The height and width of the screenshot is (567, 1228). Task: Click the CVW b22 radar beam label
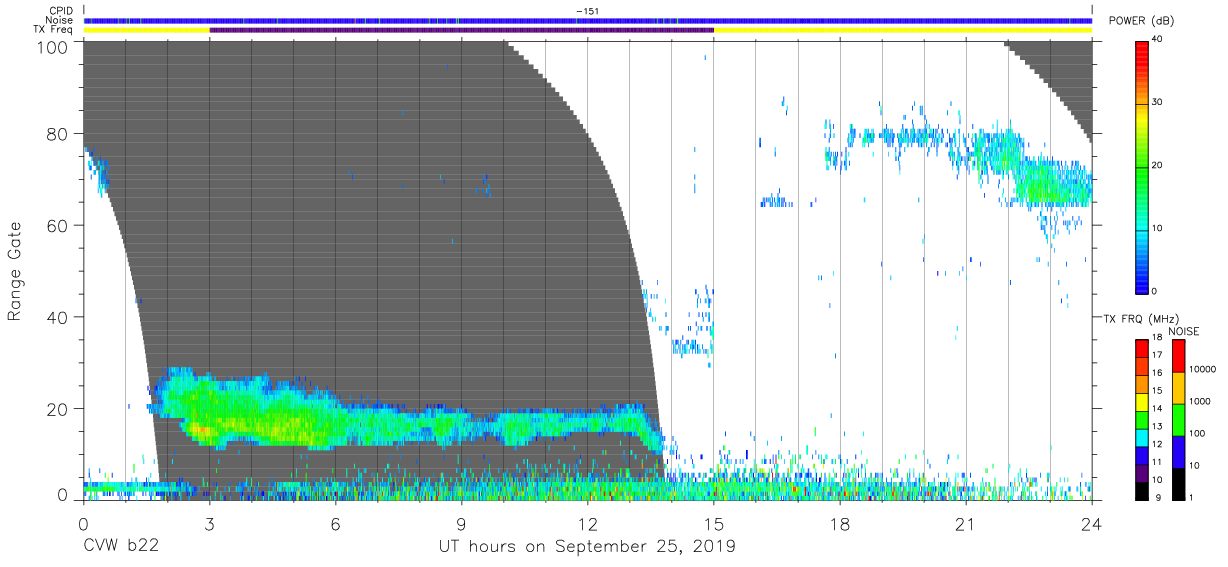click(120, 547)
